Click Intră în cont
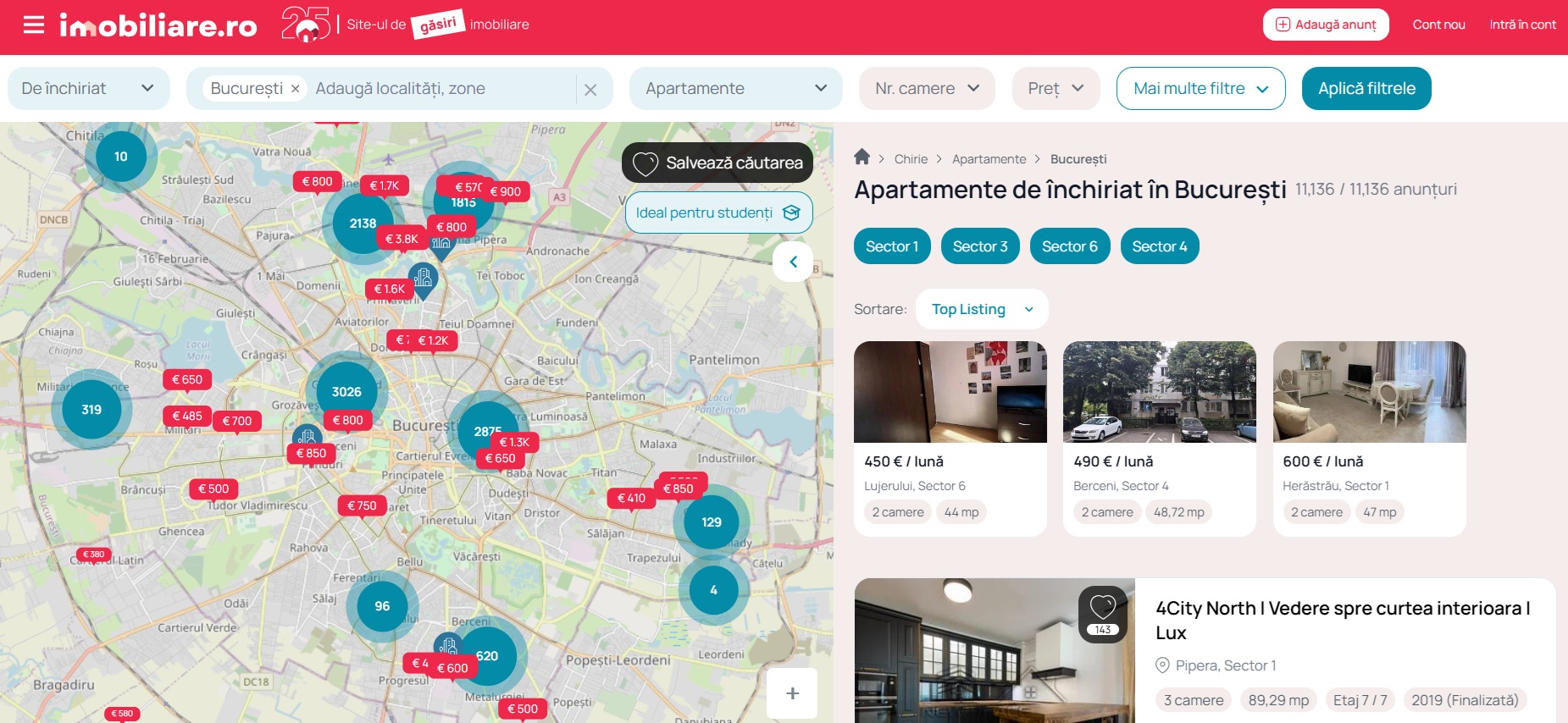 pos(1522,25)
